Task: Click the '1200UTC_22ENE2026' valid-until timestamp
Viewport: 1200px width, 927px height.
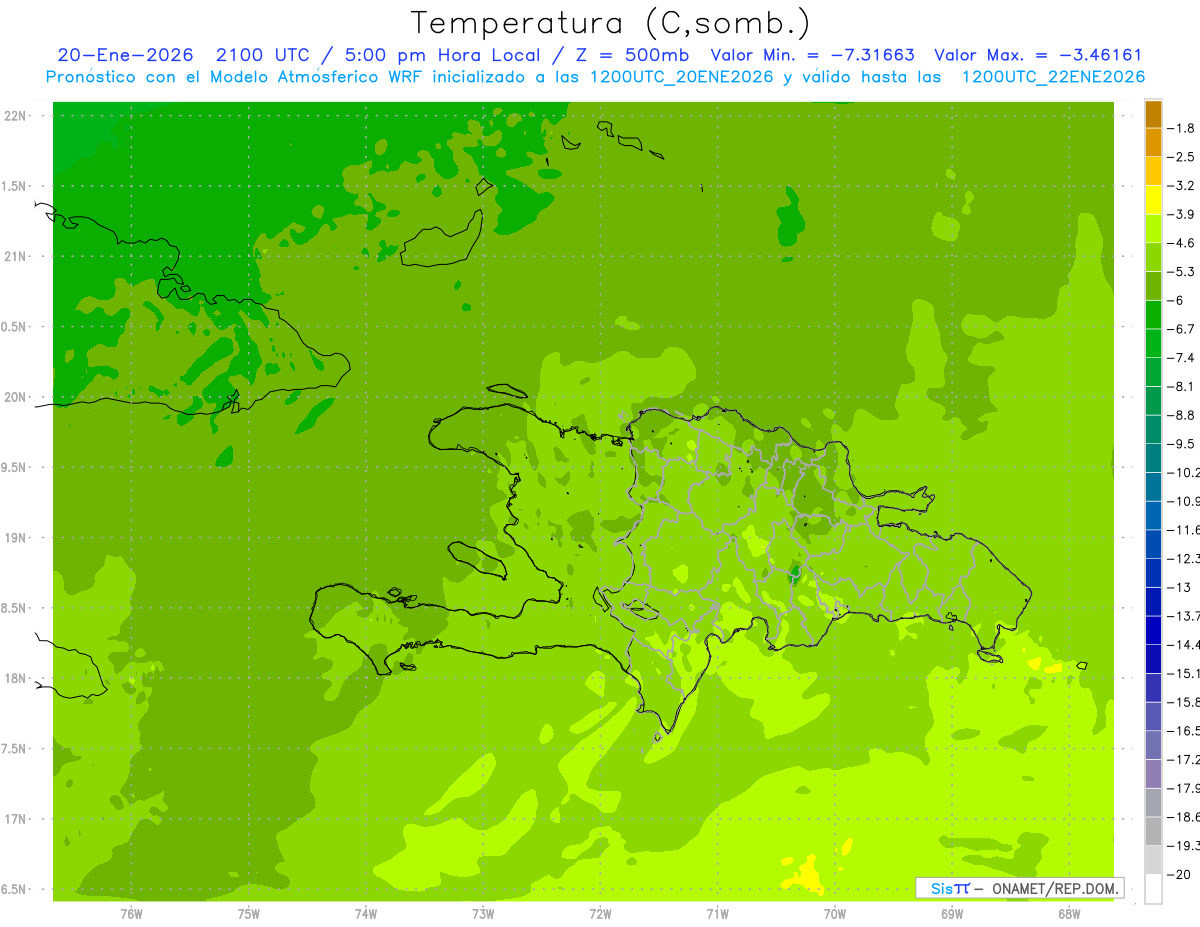Action: point(1053,77)
